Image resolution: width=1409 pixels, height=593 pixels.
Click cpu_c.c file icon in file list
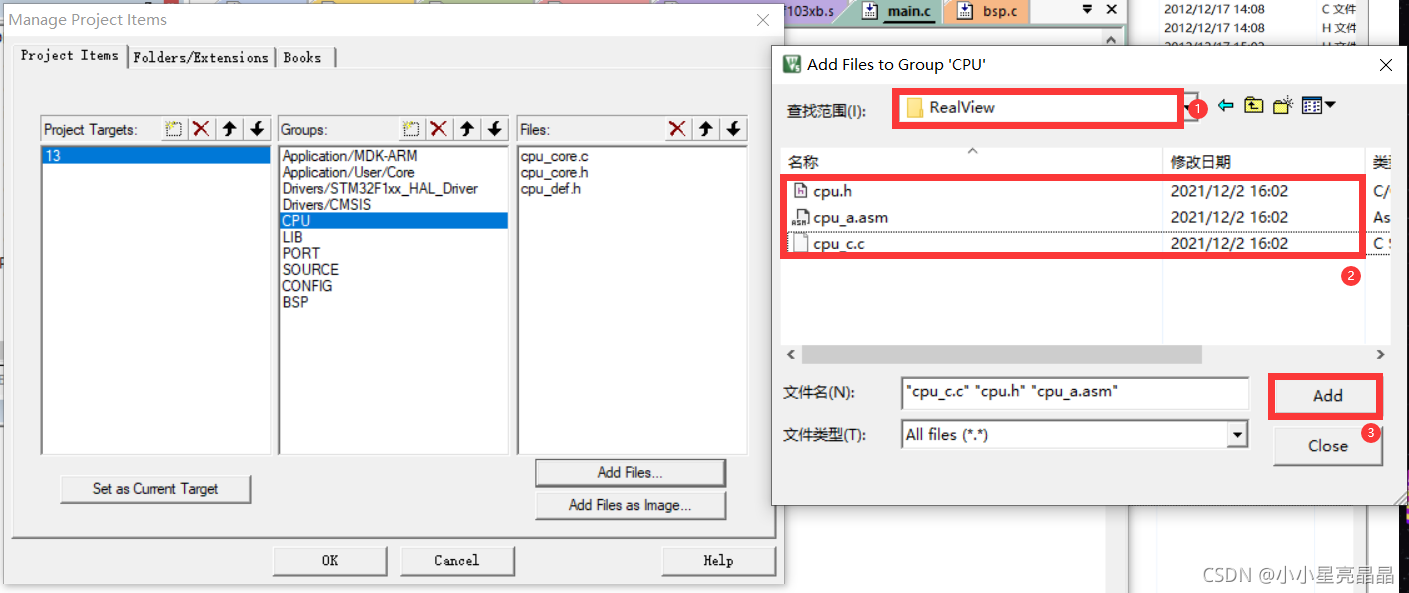(800, 243)
